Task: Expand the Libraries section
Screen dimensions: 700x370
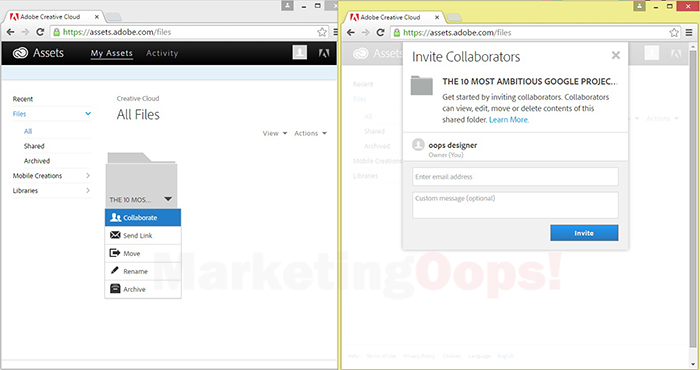Action: click(88, 191)
